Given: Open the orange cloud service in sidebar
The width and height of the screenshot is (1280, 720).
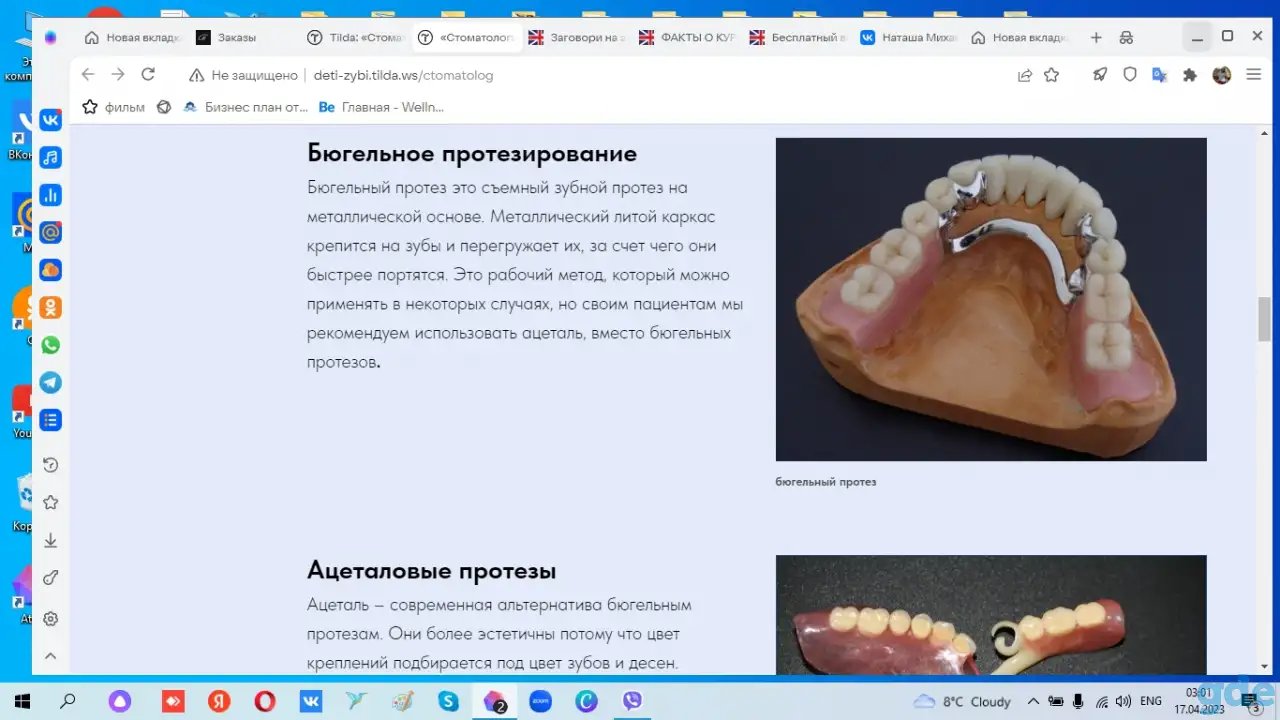Looking at the screenshot, I should tap(50, 270).
